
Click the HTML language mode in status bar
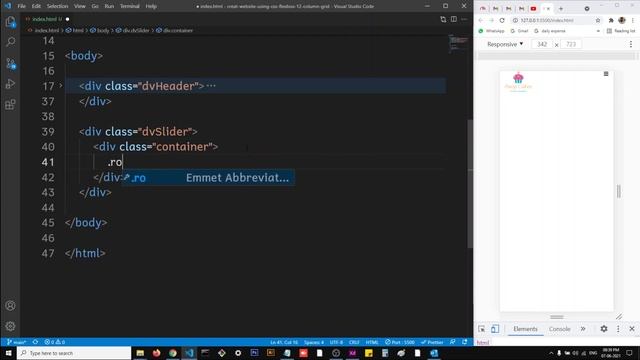[x=372, y=342]
